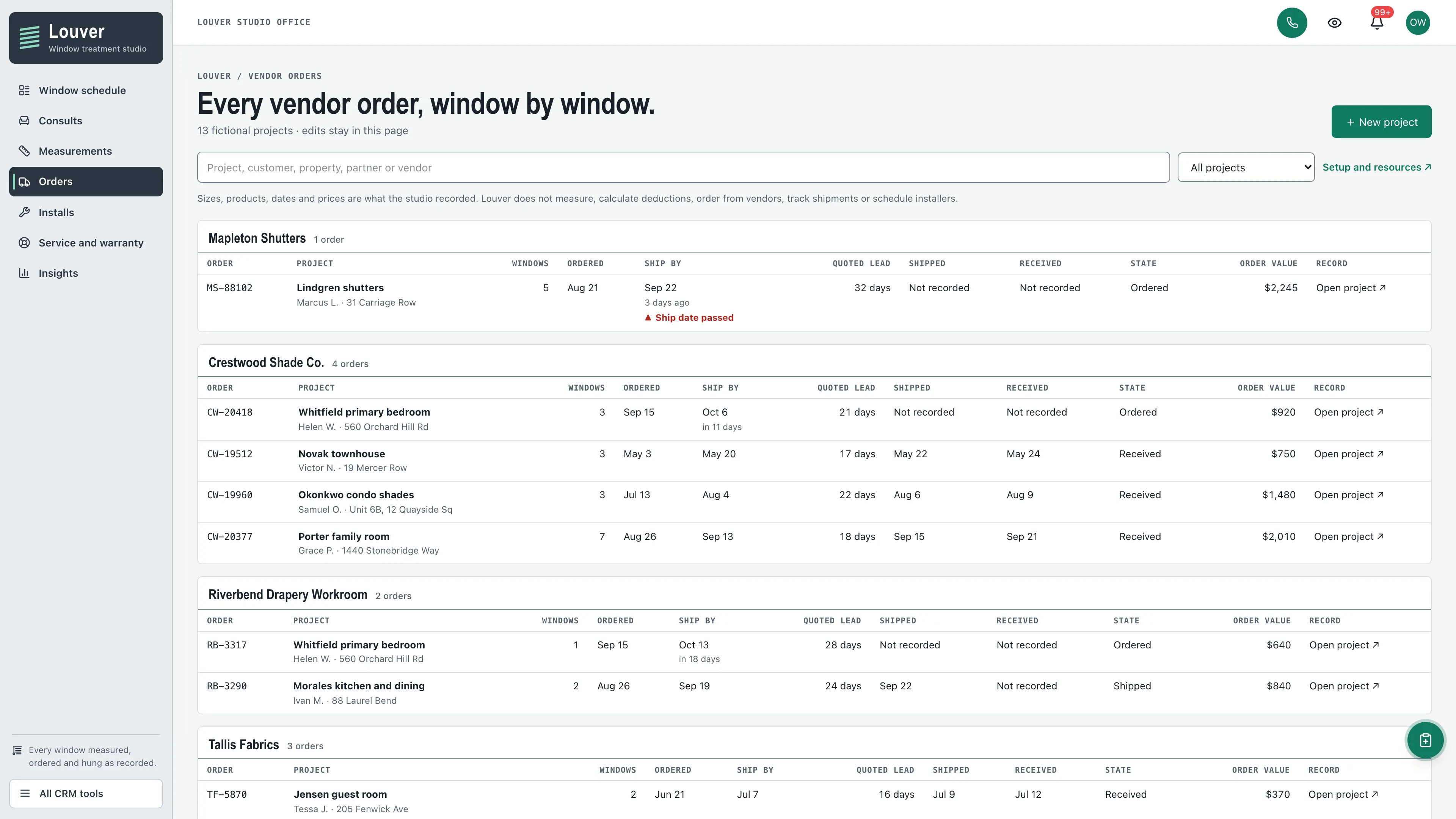Open project for Novak townhouse
This screenshot has height=819, width=1456.
click(x=1348, y=454)
